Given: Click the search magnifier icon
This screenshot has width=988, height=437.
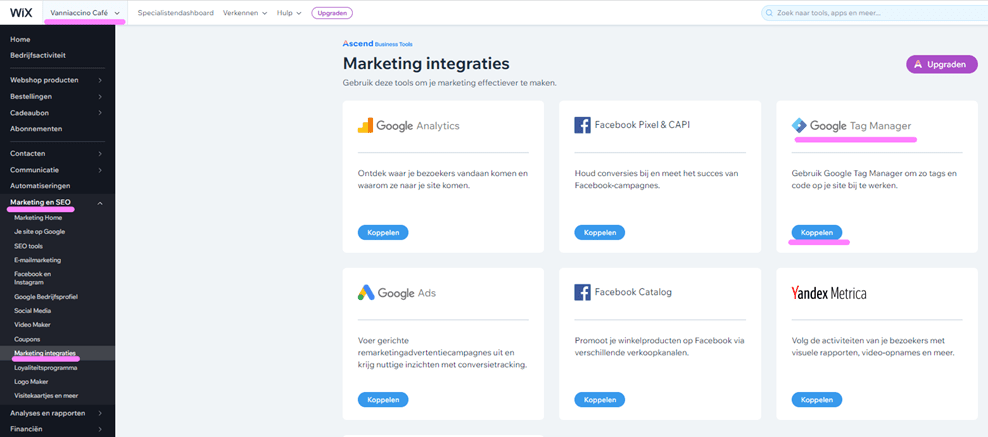Looking at the screenshot, I should [769, 13].
